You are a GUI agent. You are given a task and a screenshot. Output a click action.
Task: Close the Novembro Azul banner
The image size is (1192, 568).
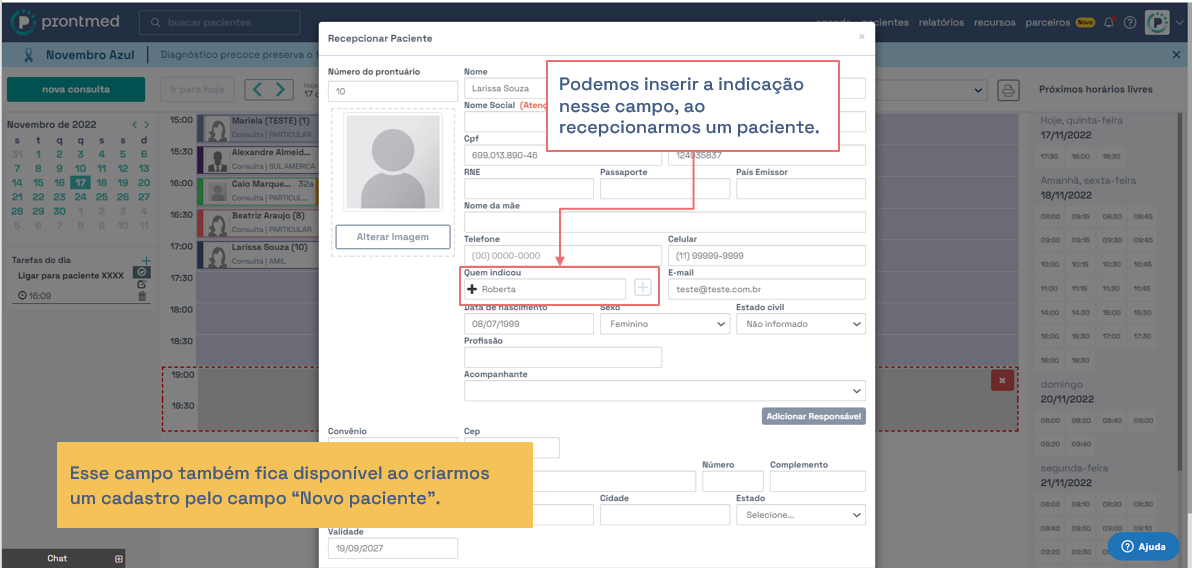tap(1177, 55)
